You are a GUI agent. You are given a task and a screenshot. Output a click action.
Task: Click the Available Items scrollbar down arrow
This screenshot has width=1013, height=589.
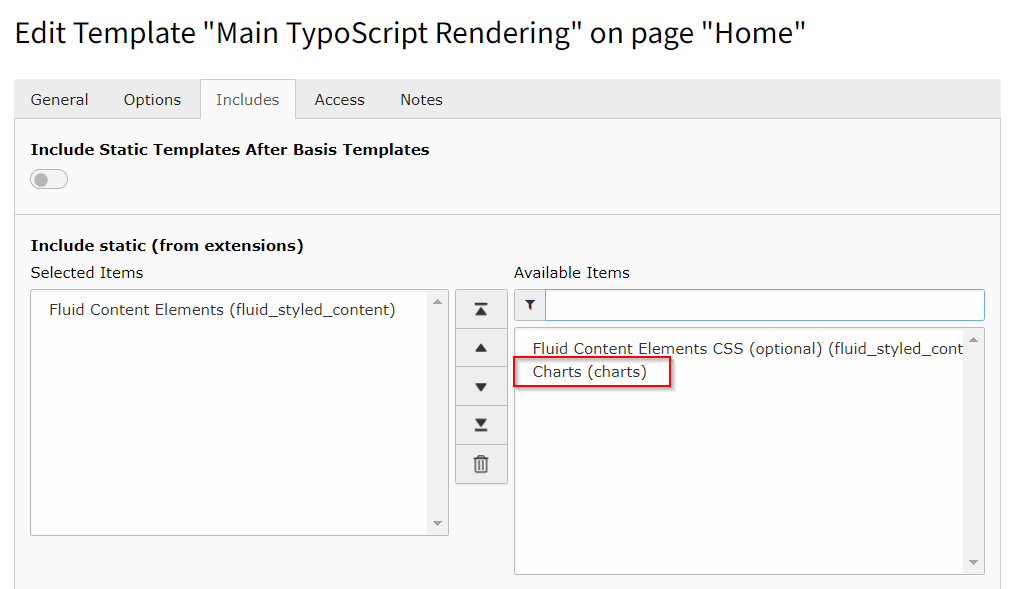pyautogui.click(x=972, y=562)
